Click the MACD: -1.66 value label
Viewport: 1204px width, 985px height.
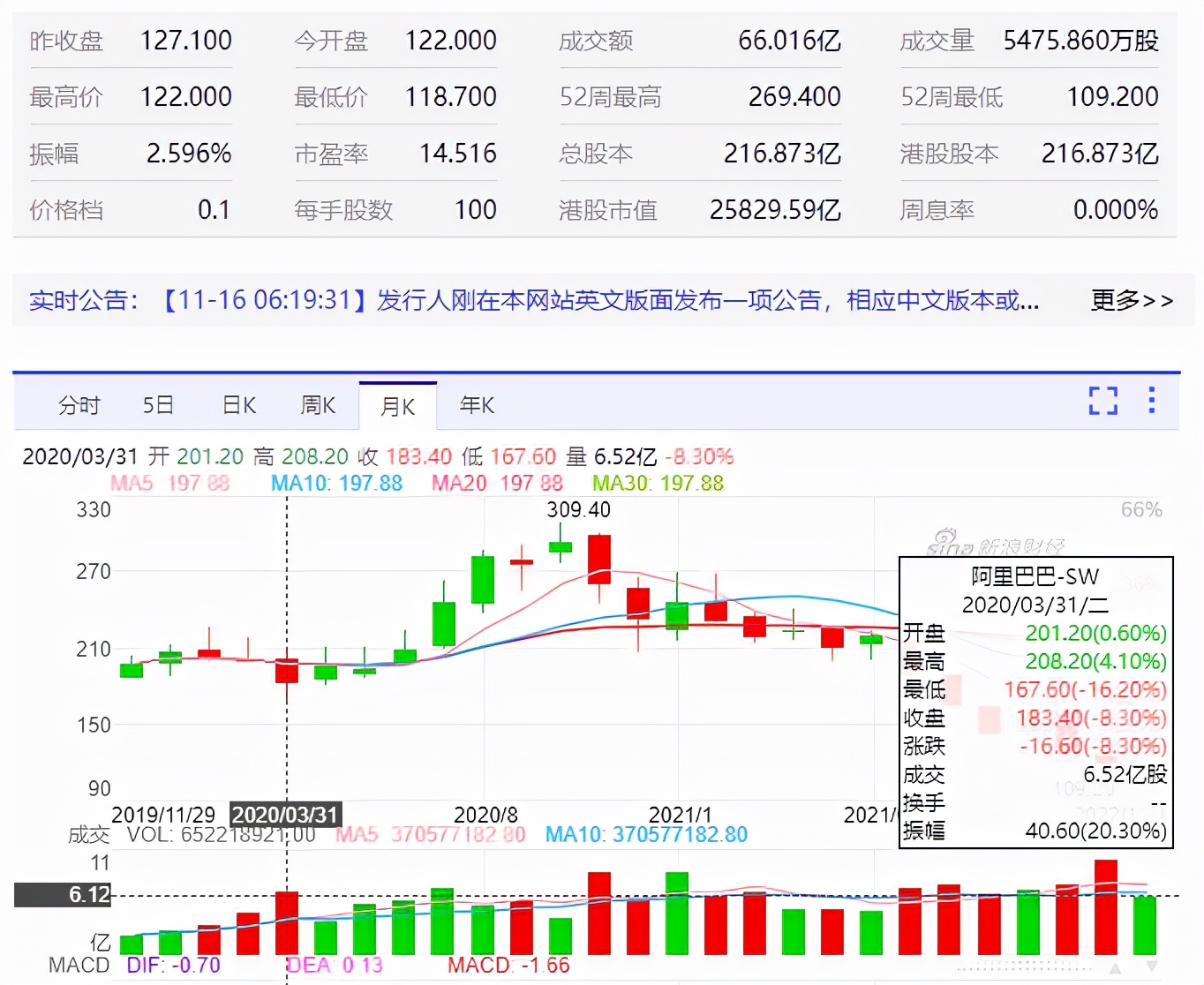coord(508,965)
